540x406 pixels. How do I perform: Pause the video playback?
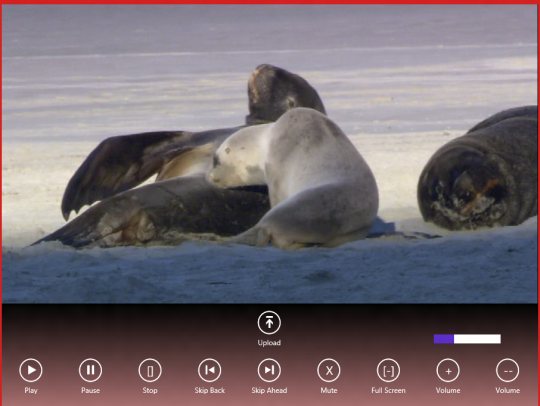click(x=90, y=370)
